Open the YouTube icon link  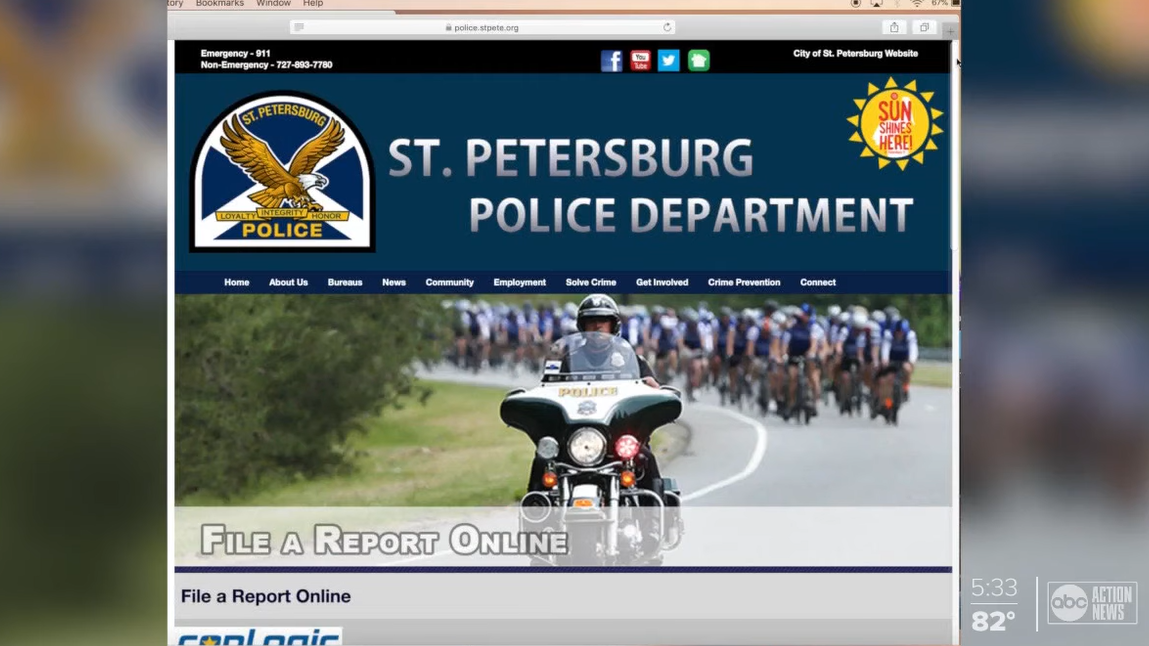click(x=640, y=60)
